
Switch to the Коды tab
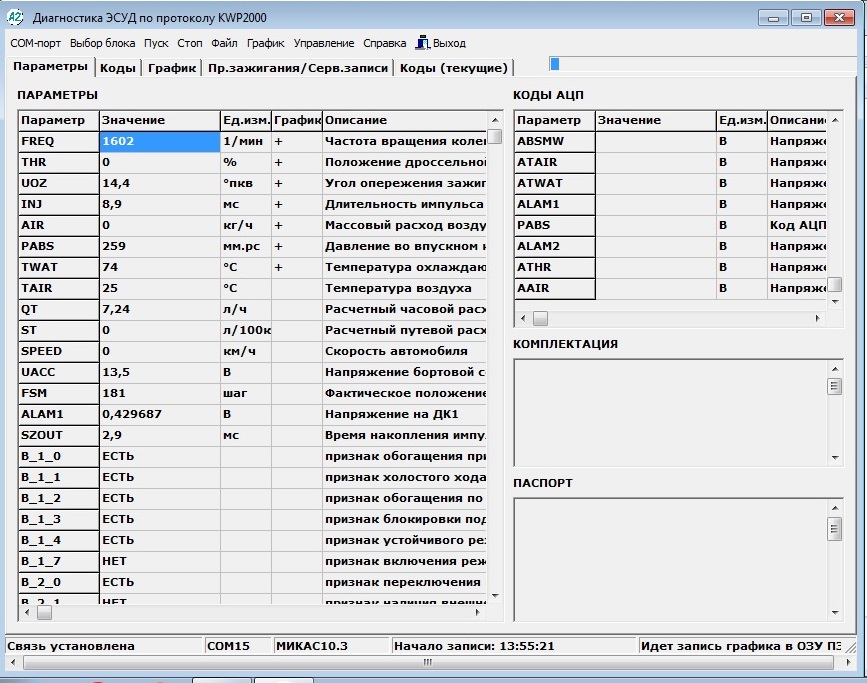[x=118, y=68]
